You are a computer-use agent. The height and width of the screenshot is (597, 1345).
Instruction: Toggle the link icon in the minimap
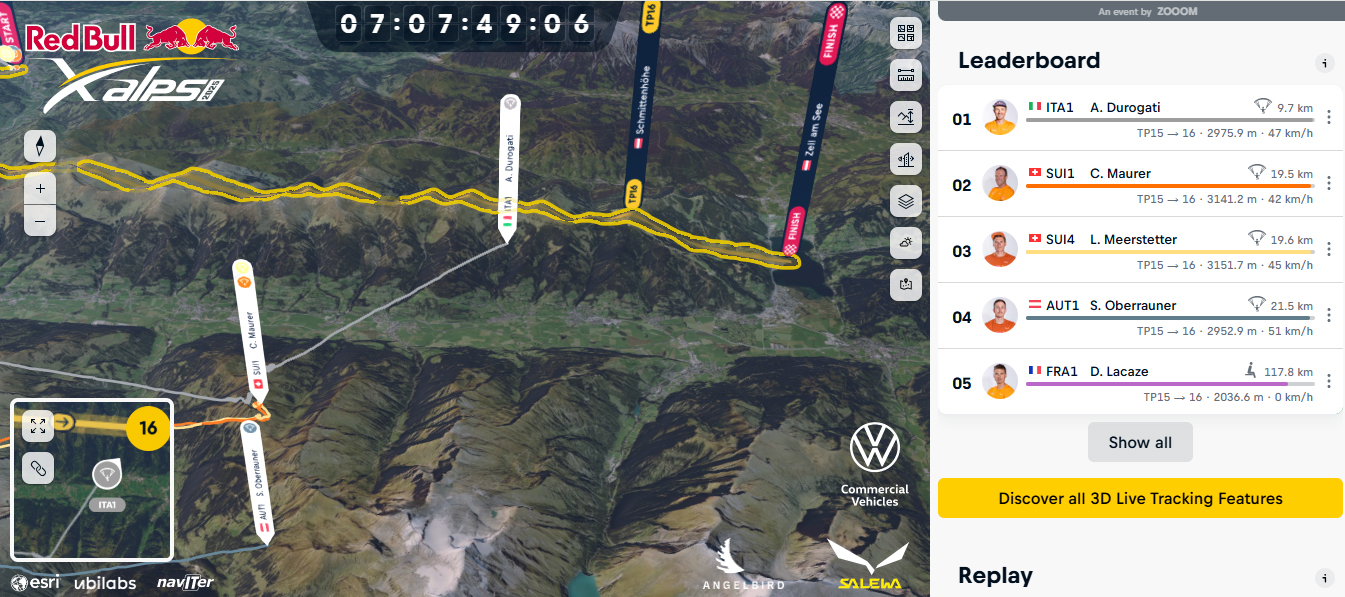pos(38,468)
